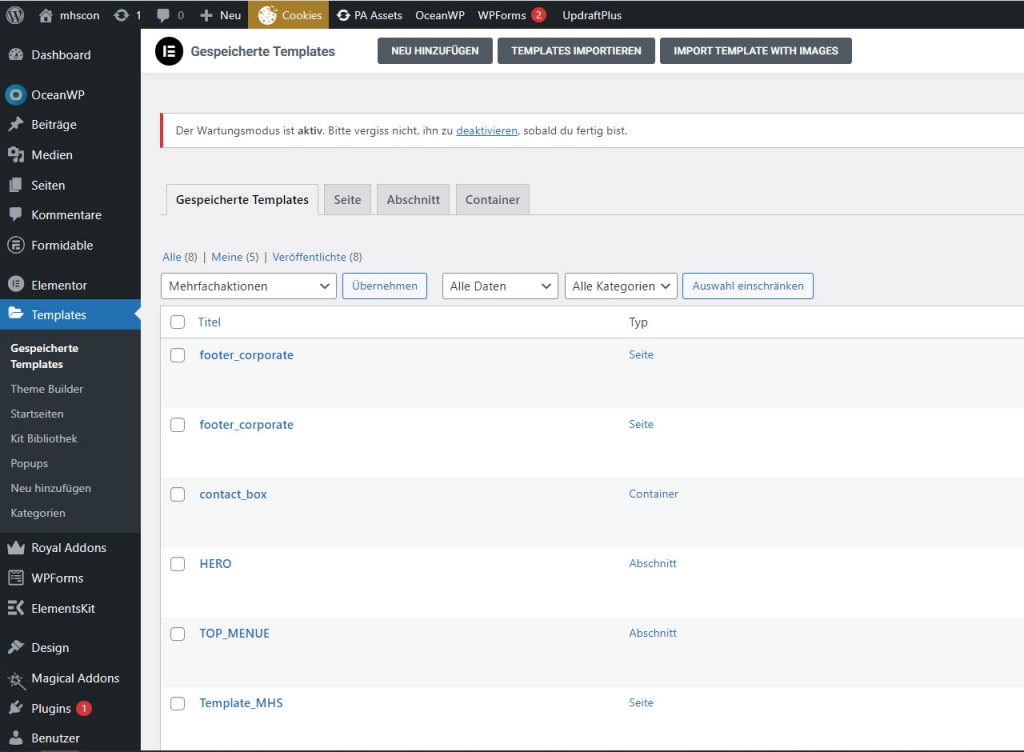
Task: Open Magical Addons wand icon in sidebar
Action: point(15,679)
